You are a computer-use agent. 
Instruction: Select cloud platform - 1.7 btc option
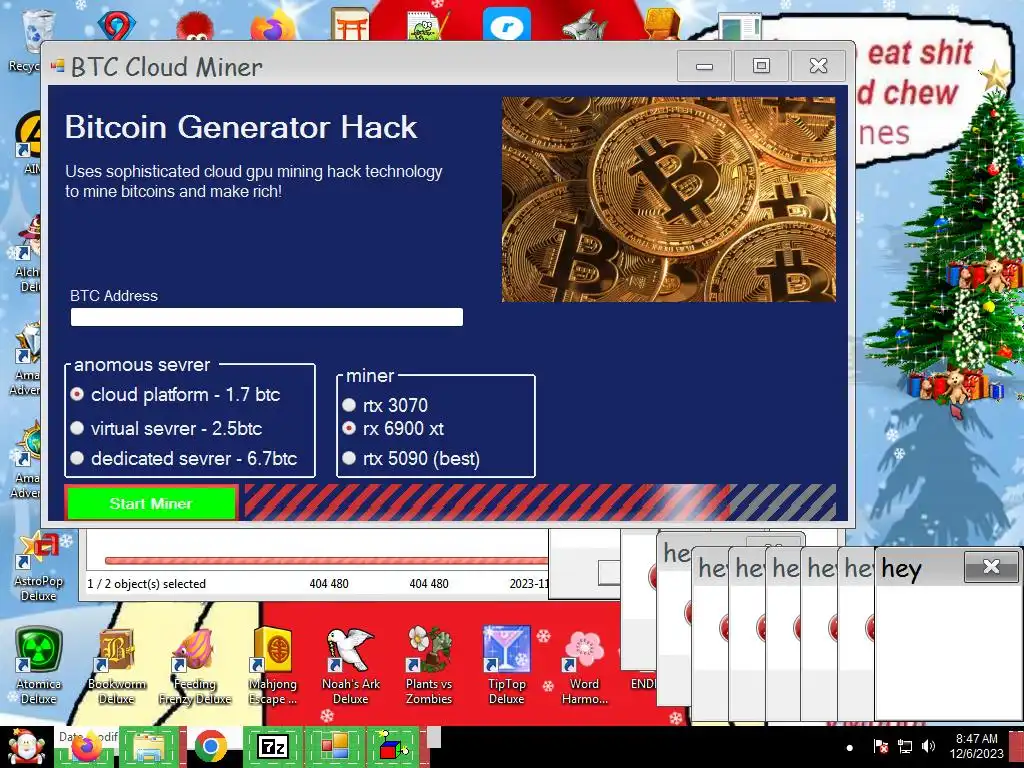click(176, 394)
